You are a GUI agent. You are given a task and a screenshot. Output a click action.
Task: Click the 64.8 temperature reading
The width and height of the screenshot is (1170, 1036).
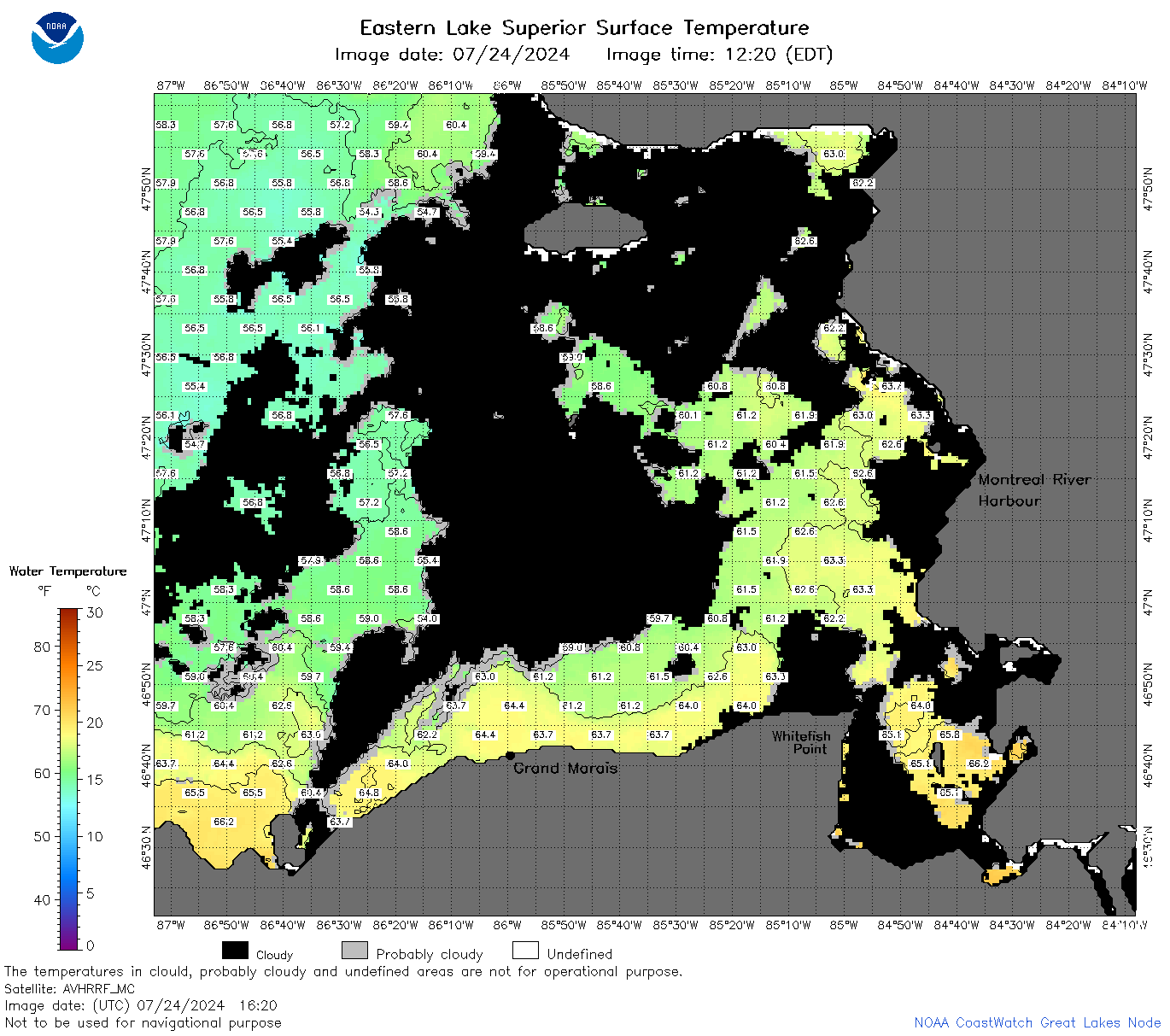click(x=369, y=793)
